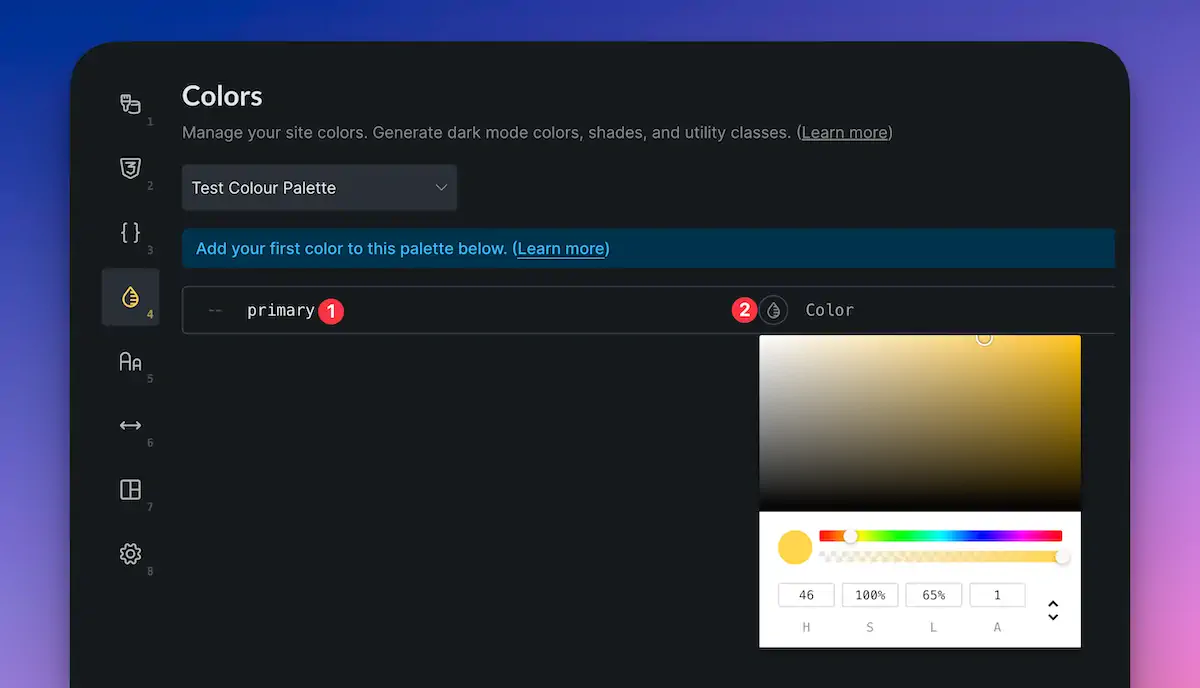
Task: Click the rainbow hue slider
Action: click(940, 535)
